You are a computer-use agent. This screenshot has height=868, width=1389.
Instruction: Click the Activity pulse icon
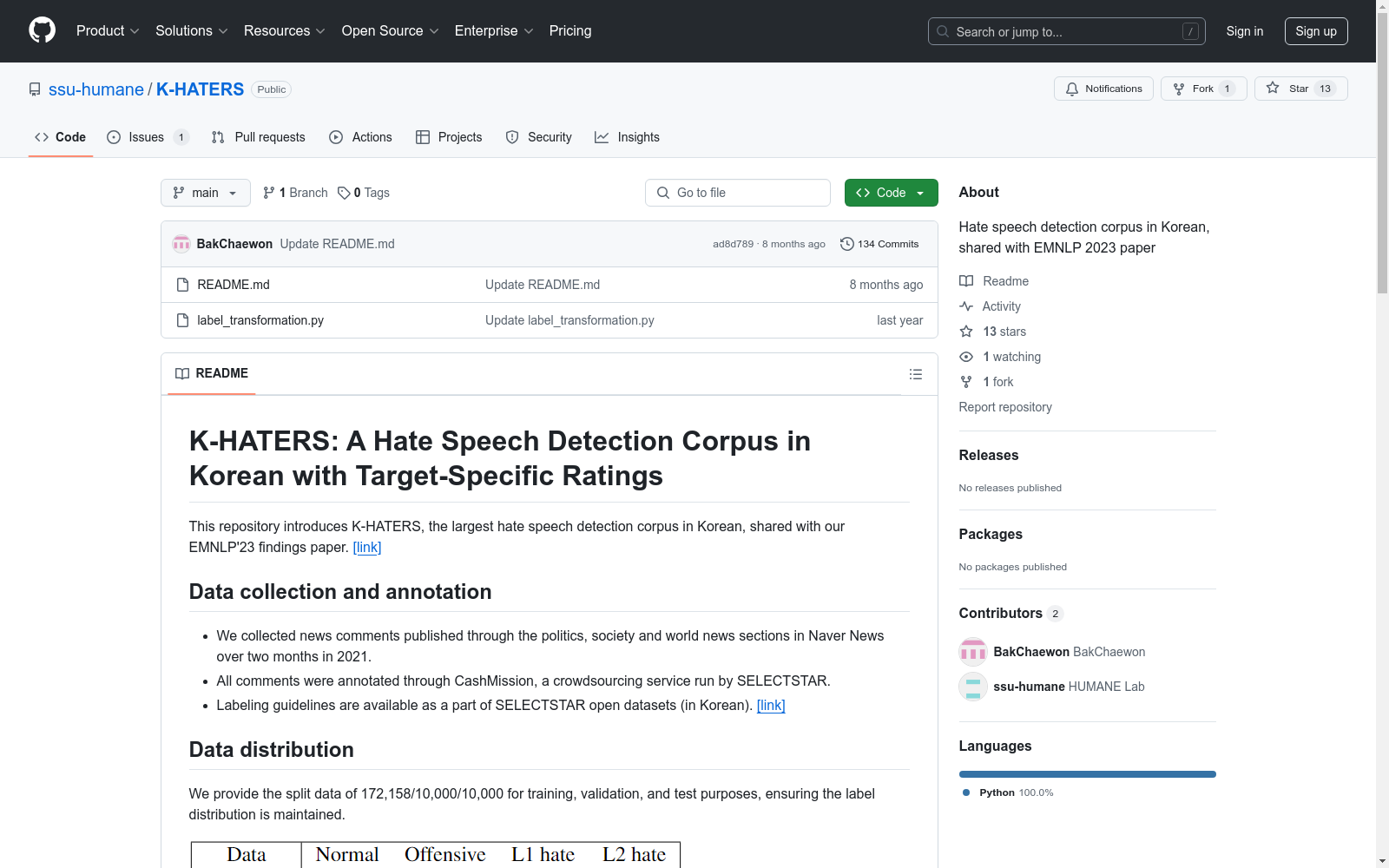tap(966, 306)
